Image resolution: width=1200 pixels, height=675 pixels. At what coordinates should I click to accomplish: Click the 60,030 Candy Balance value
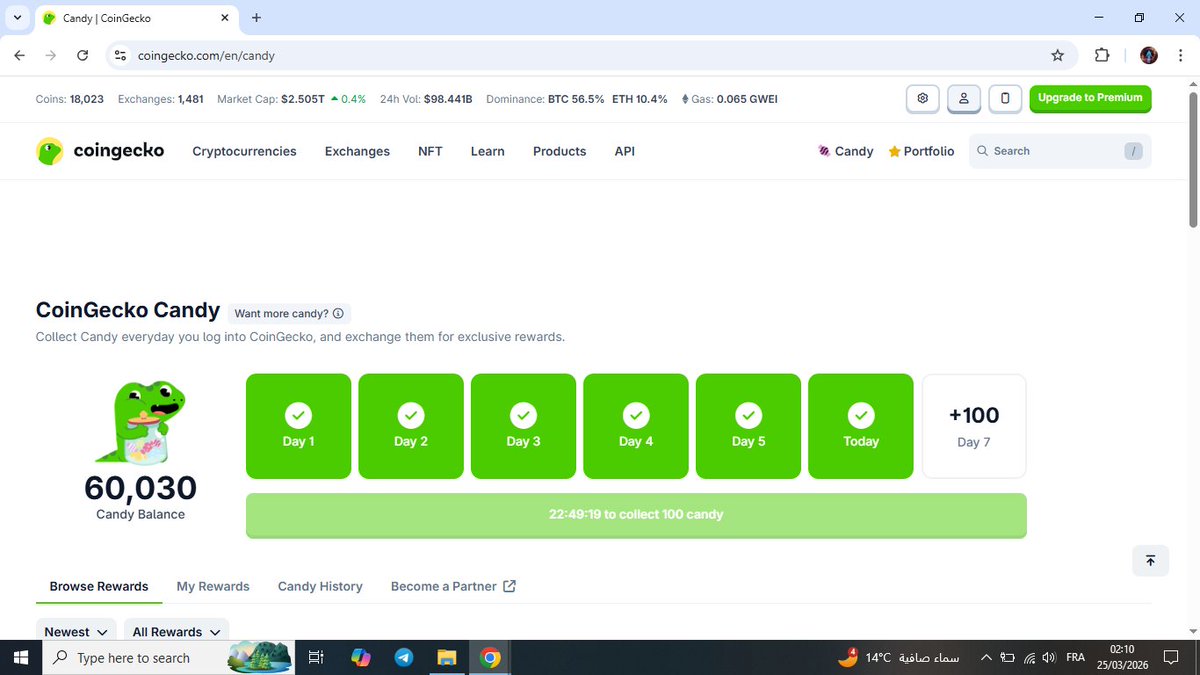coord(140,488)
